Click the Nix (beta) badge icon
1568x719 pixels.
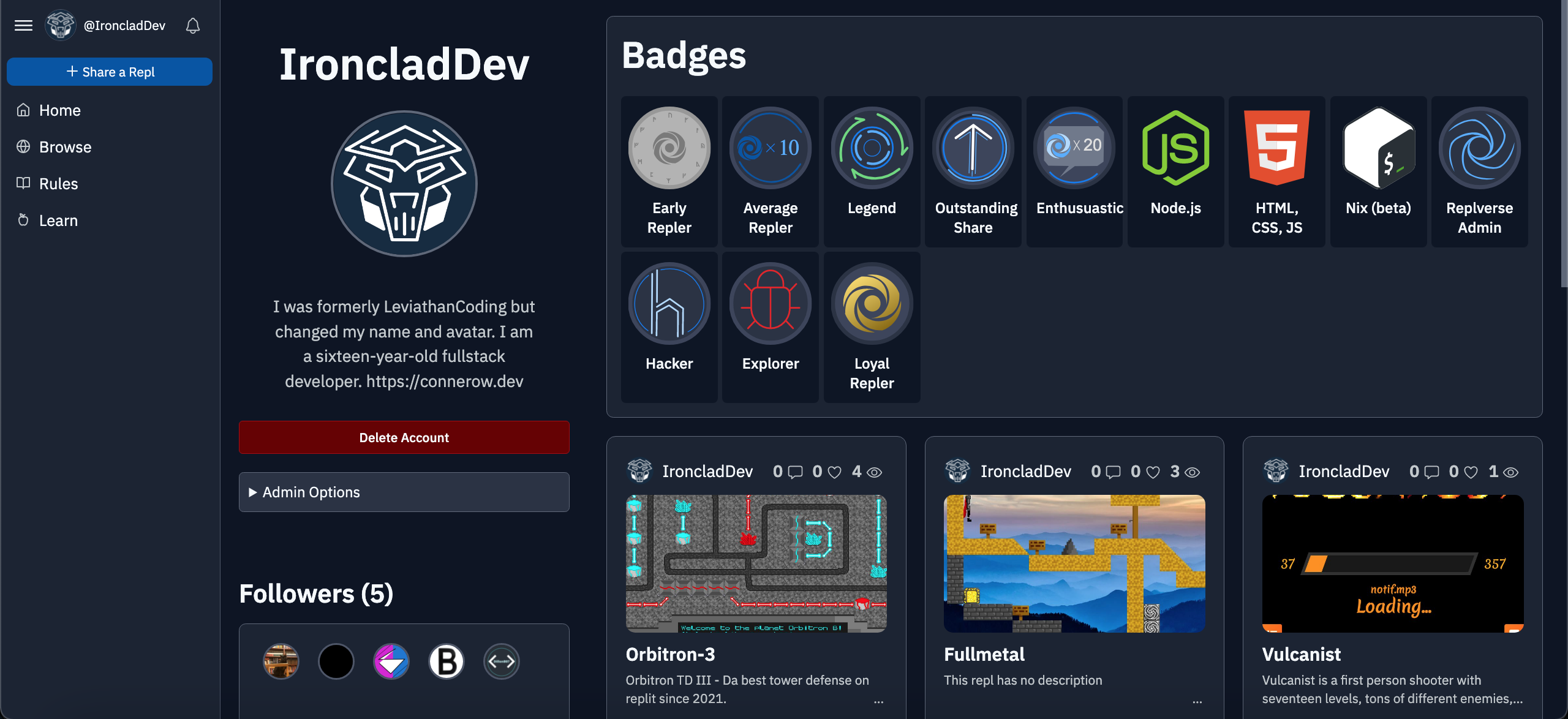pyautogui.click(x=1378, y=148)
